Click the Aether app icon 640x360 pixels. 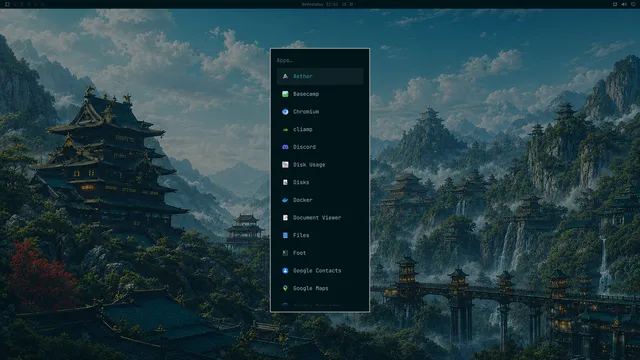click(285, 76)
